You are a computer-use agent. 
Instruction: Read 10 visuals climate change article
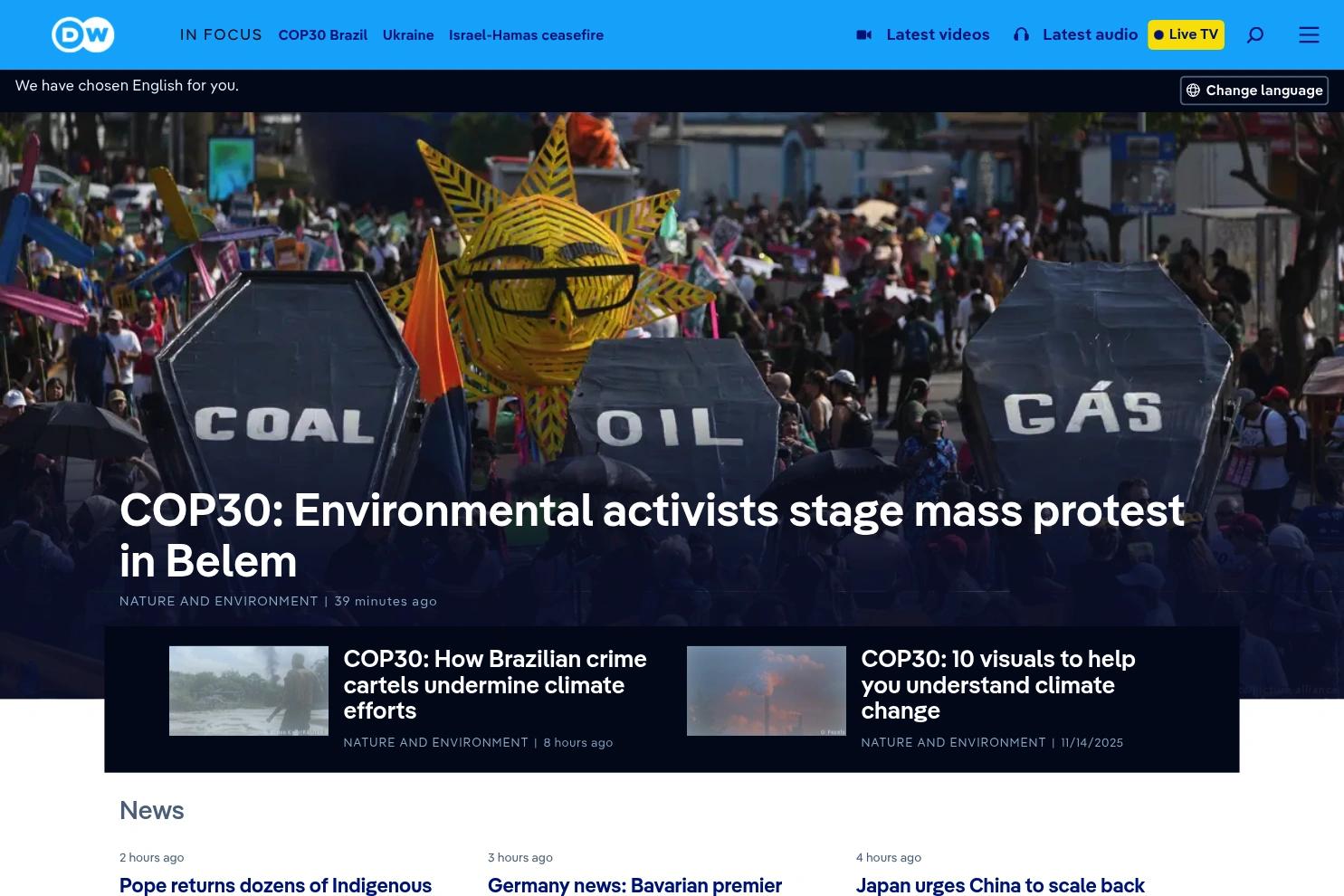click(997, 684)
